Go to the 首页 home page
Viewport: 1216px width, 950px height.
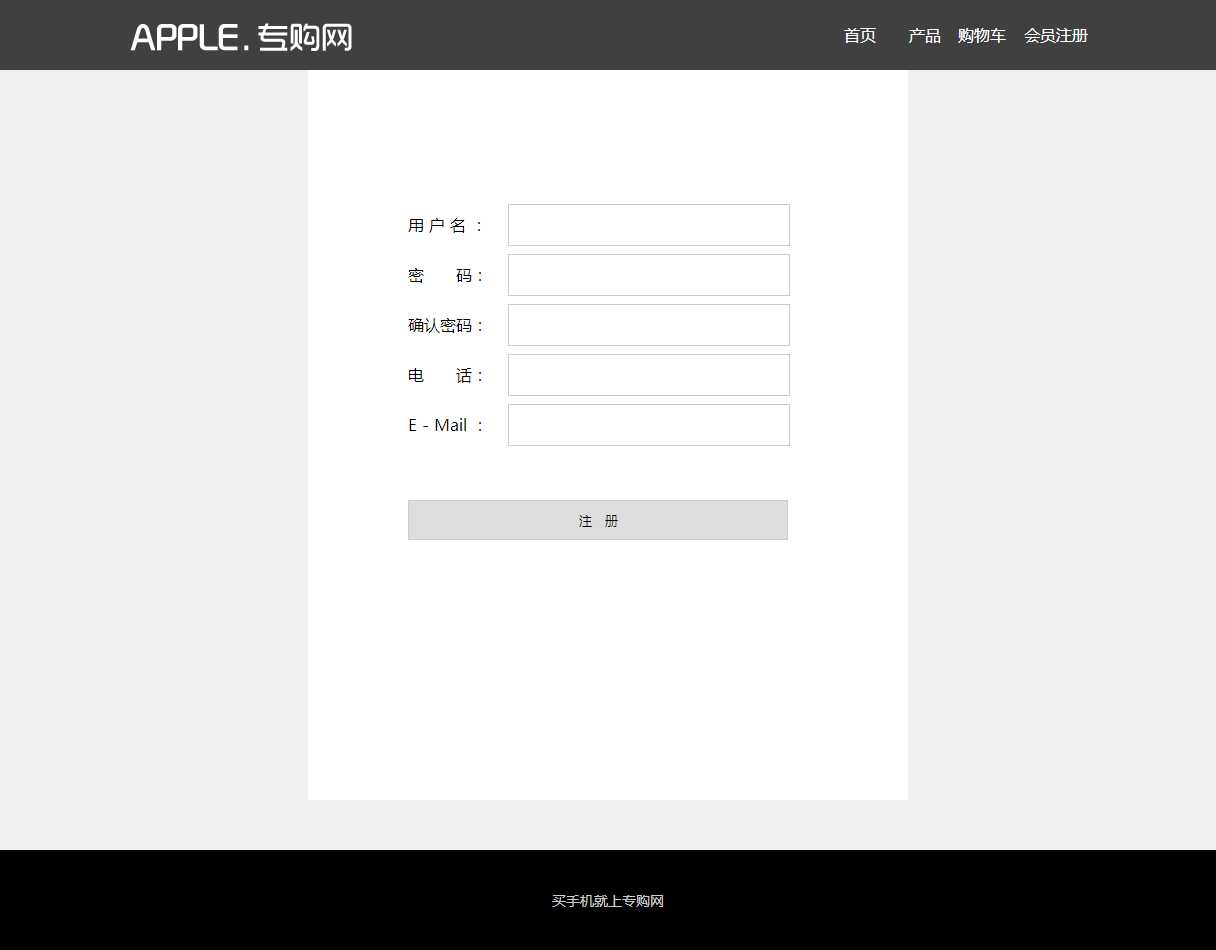click(x=859, y=36)
